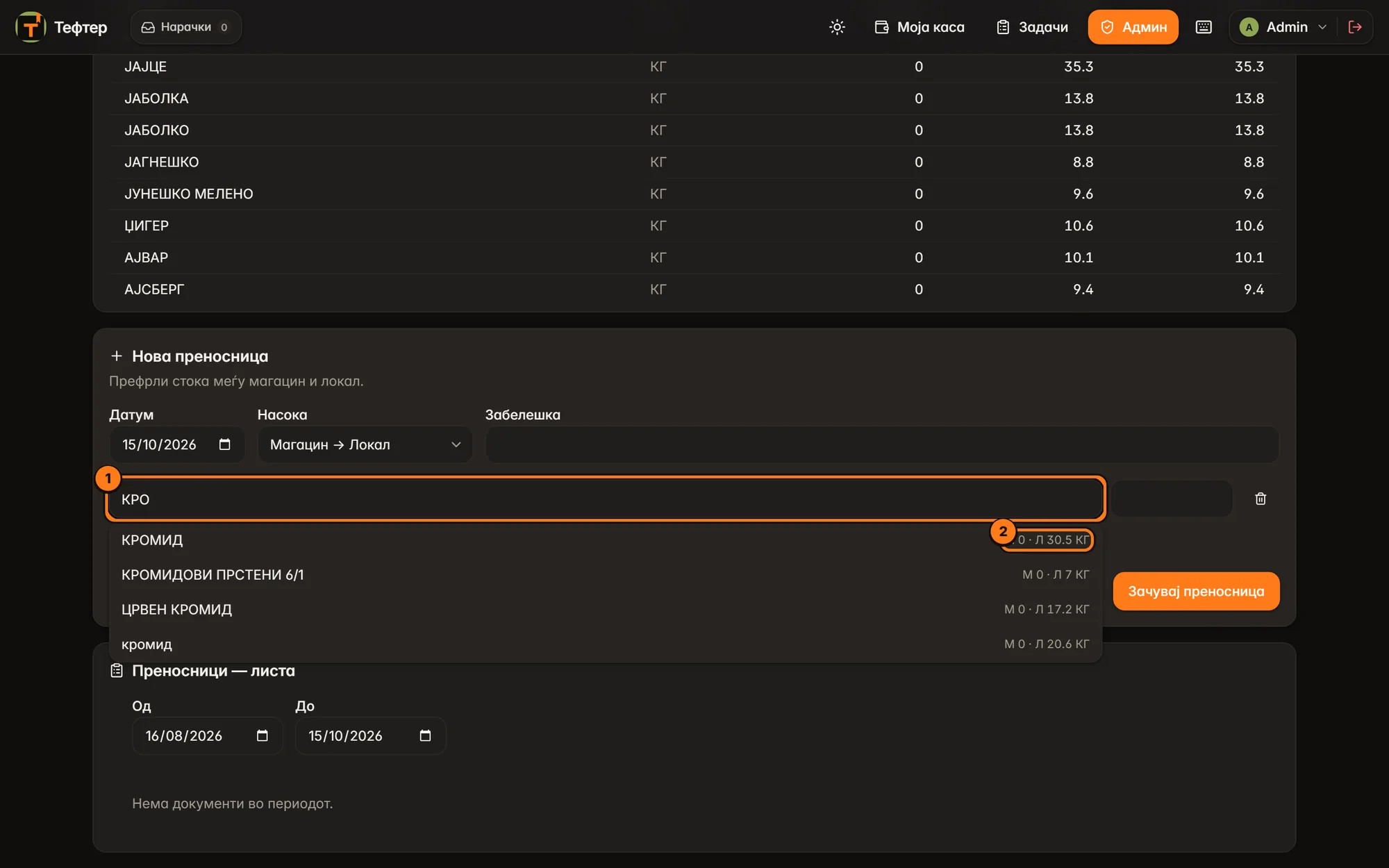Click the До date field 15/10/2026
The height and width of the screenshot is (868, 1389).
point(370,735)
